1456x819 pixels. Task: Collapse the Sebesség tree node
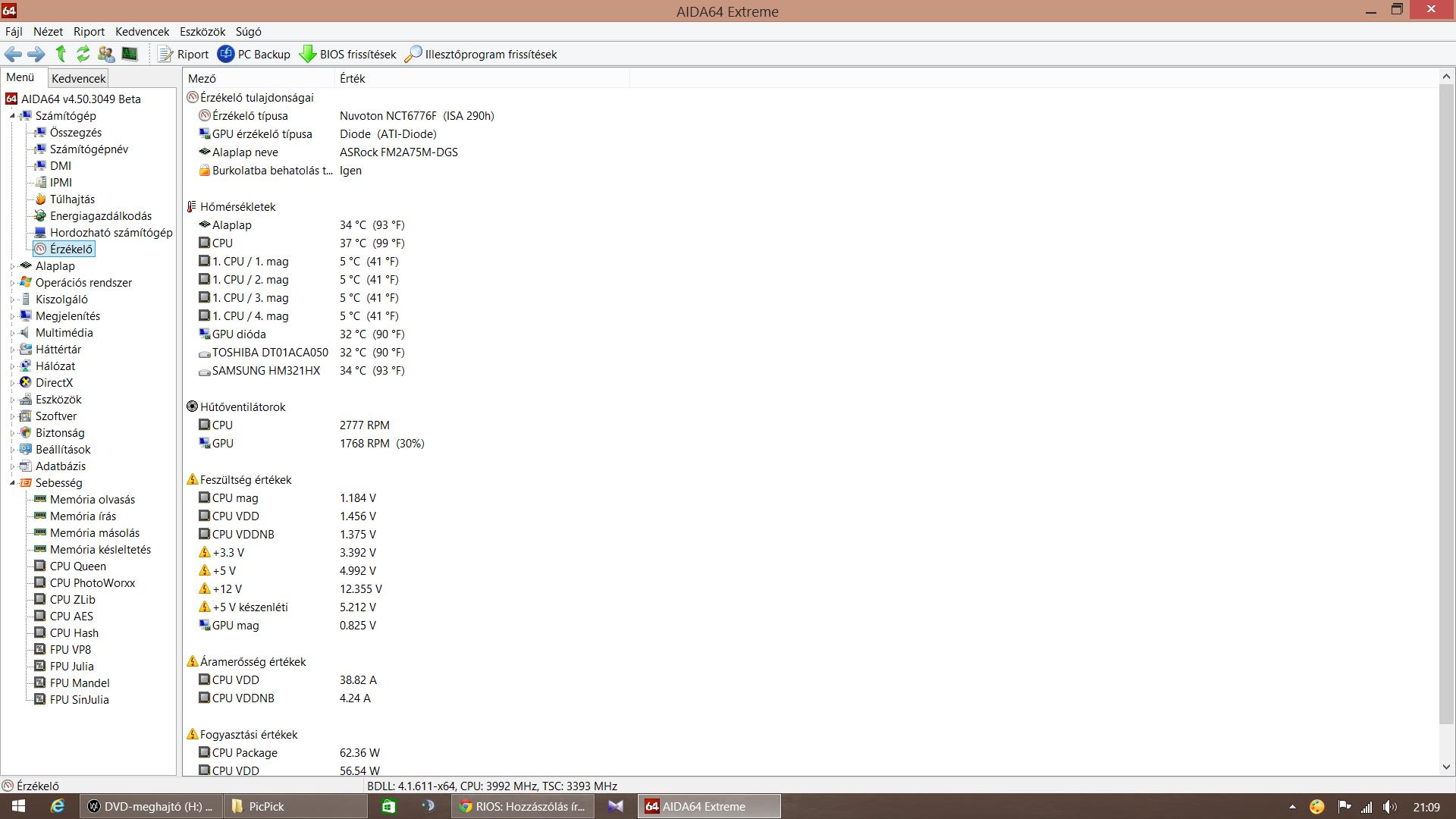[x=12, y=483]
